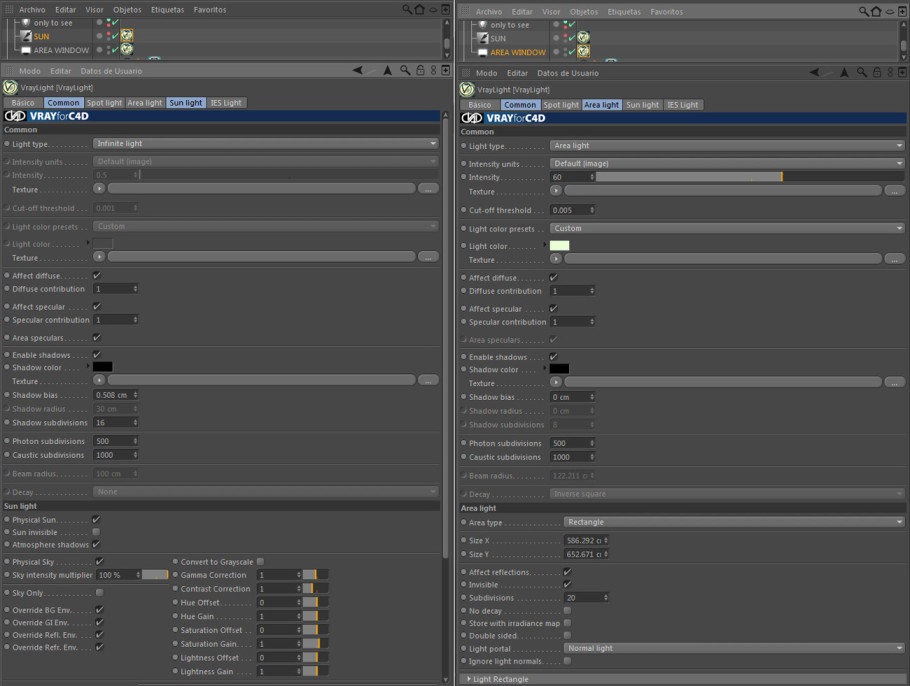Screen dimensions: 910x686
Task: Expand the Light color arrow in the right panel
Action: (x=545, y=245)
